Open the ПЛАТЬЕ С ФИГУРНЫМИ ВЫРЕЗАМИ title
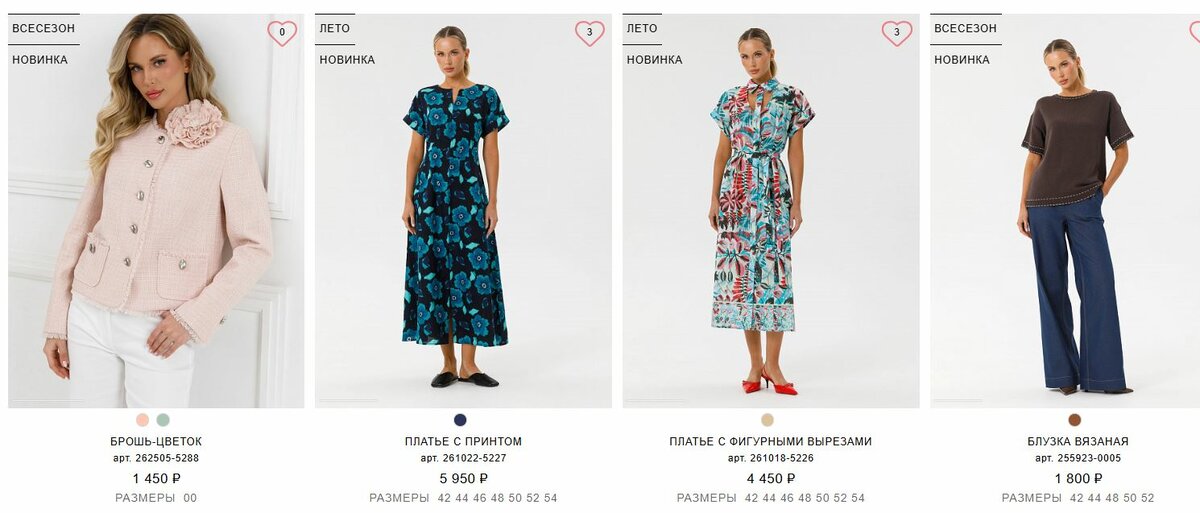This screenshot has height=513, width=1200. coord(771,441)
